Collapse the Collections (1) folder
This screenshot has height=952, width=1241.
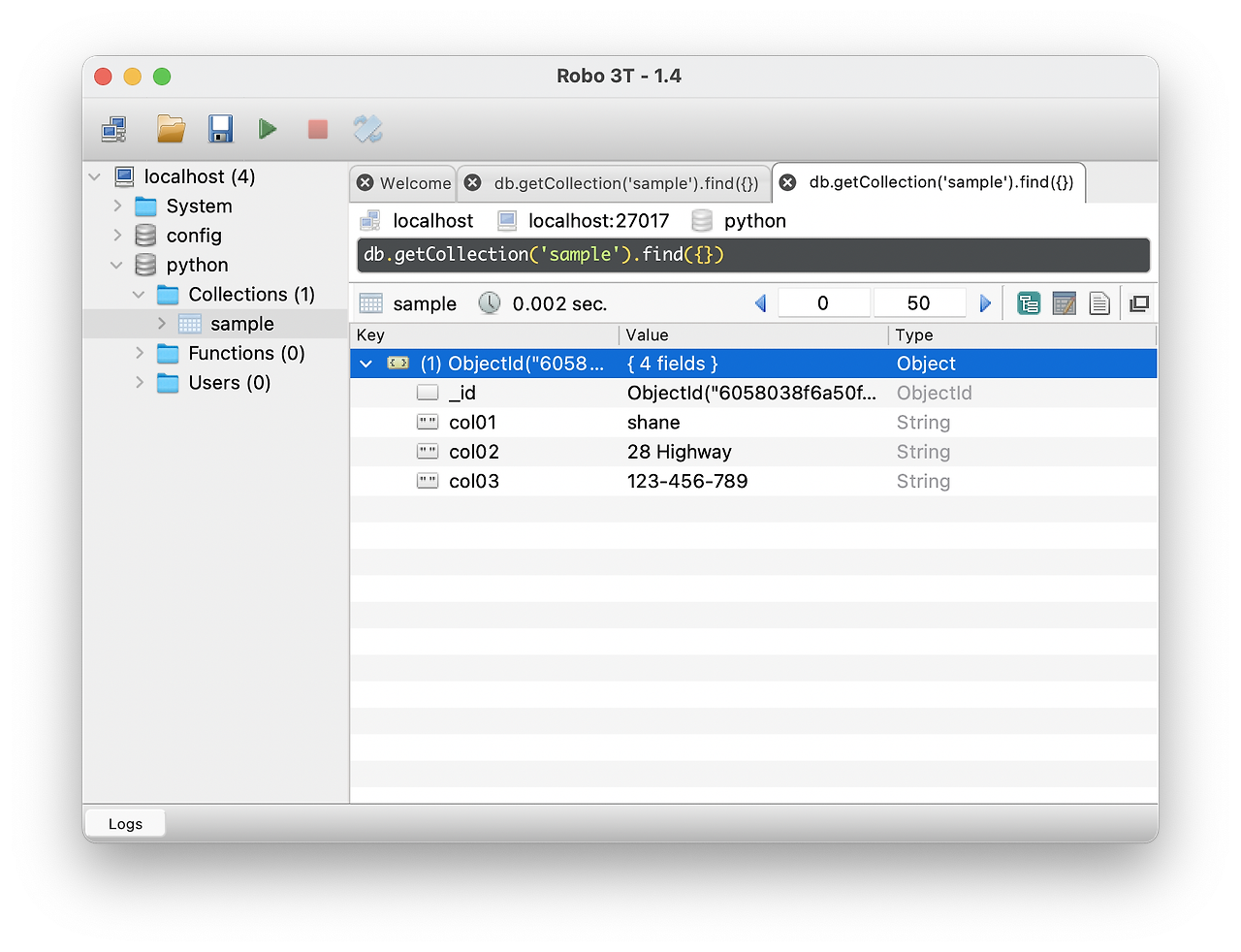coord(139,295)
